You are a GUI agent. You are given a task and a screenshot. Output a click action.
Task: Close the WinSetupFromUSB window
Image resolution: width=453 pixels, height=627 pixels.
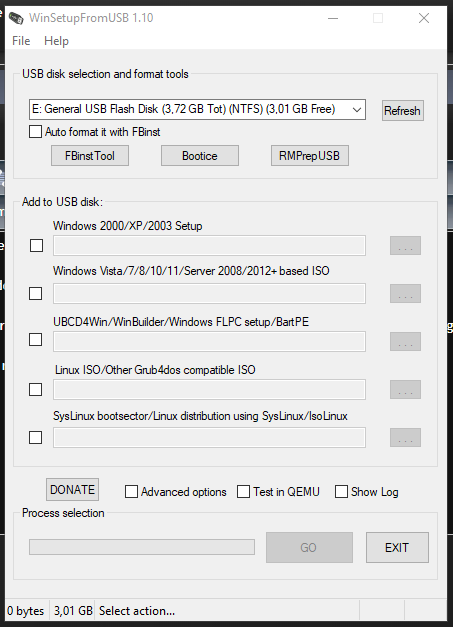pyautogui.click(x=424, y=18)
